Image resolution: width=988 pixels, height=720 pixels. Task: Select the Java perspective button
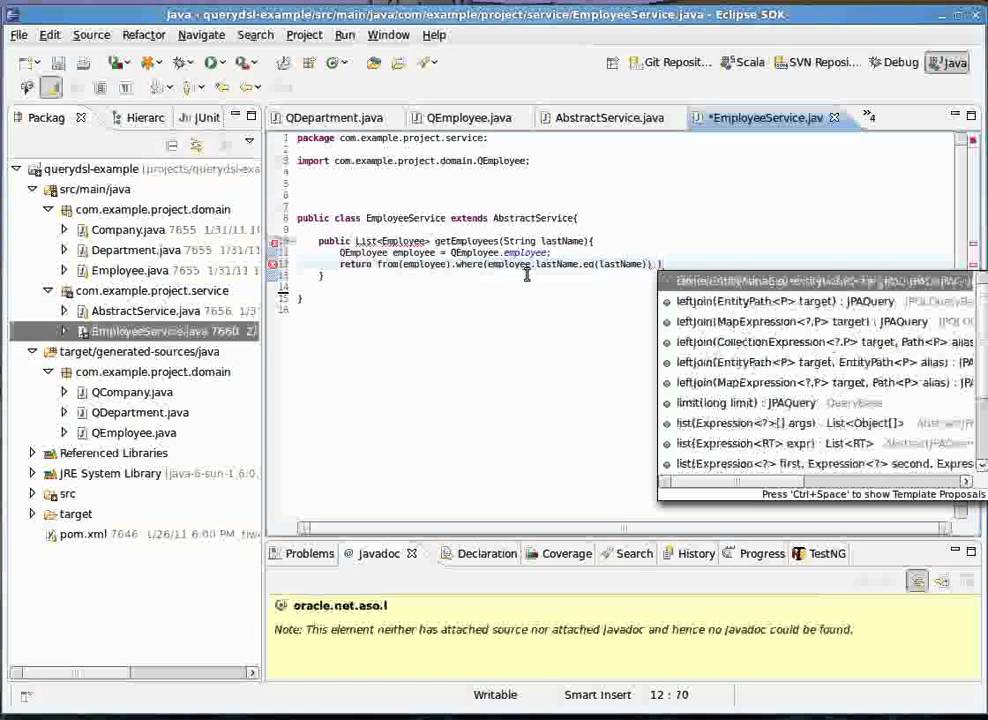click(x=947, y=62)
